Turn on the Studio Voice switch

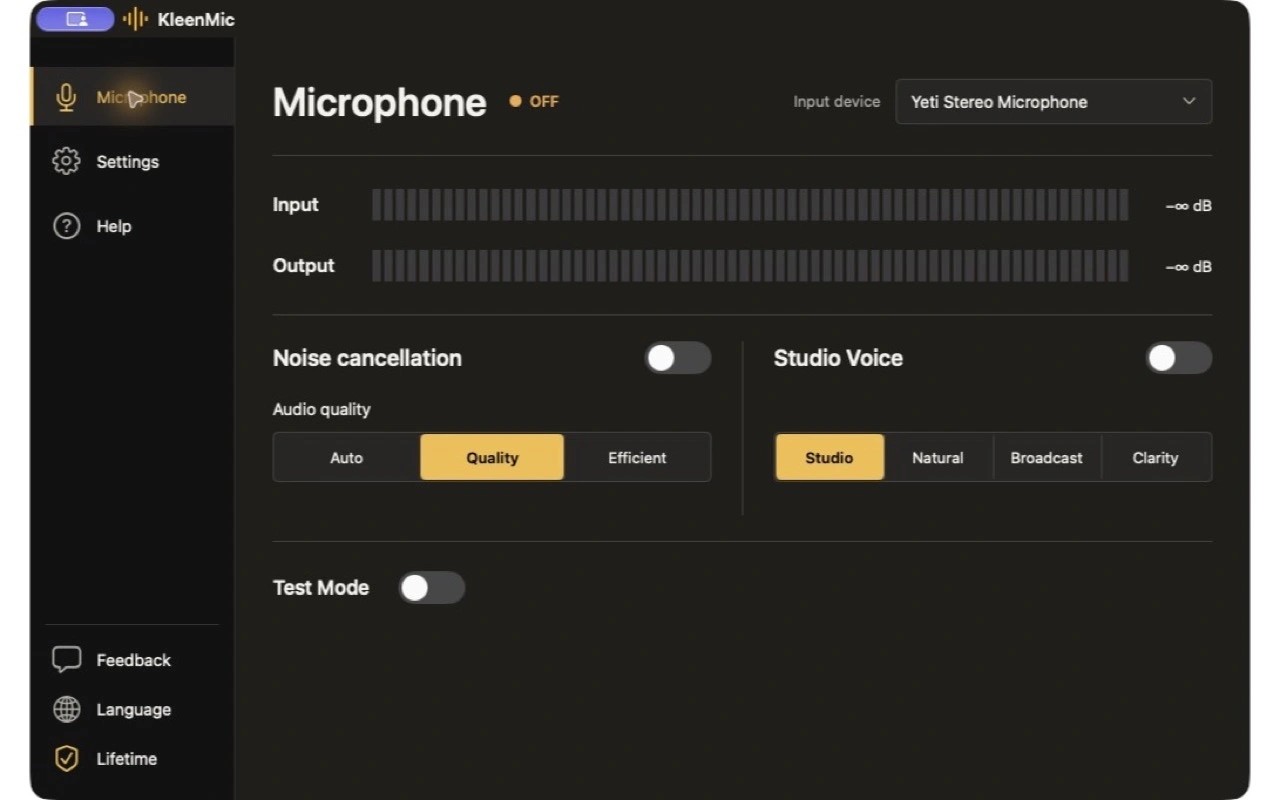point(1179,358)
